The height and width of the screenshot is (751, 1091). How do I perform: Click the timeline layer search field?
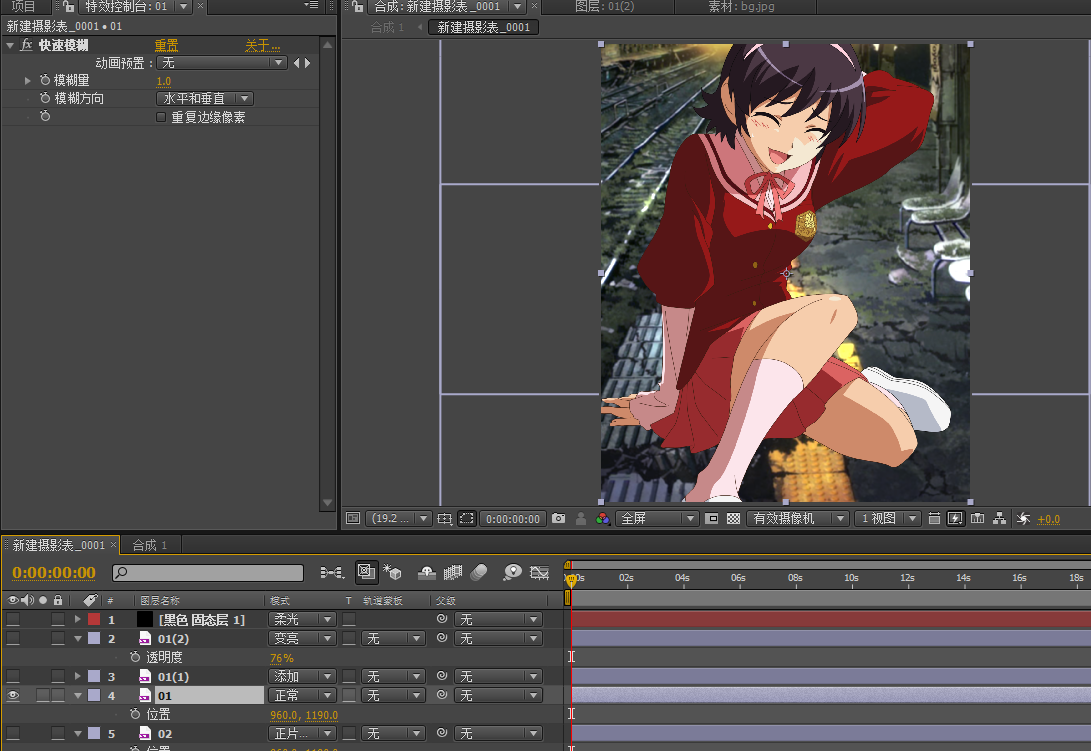207,573
